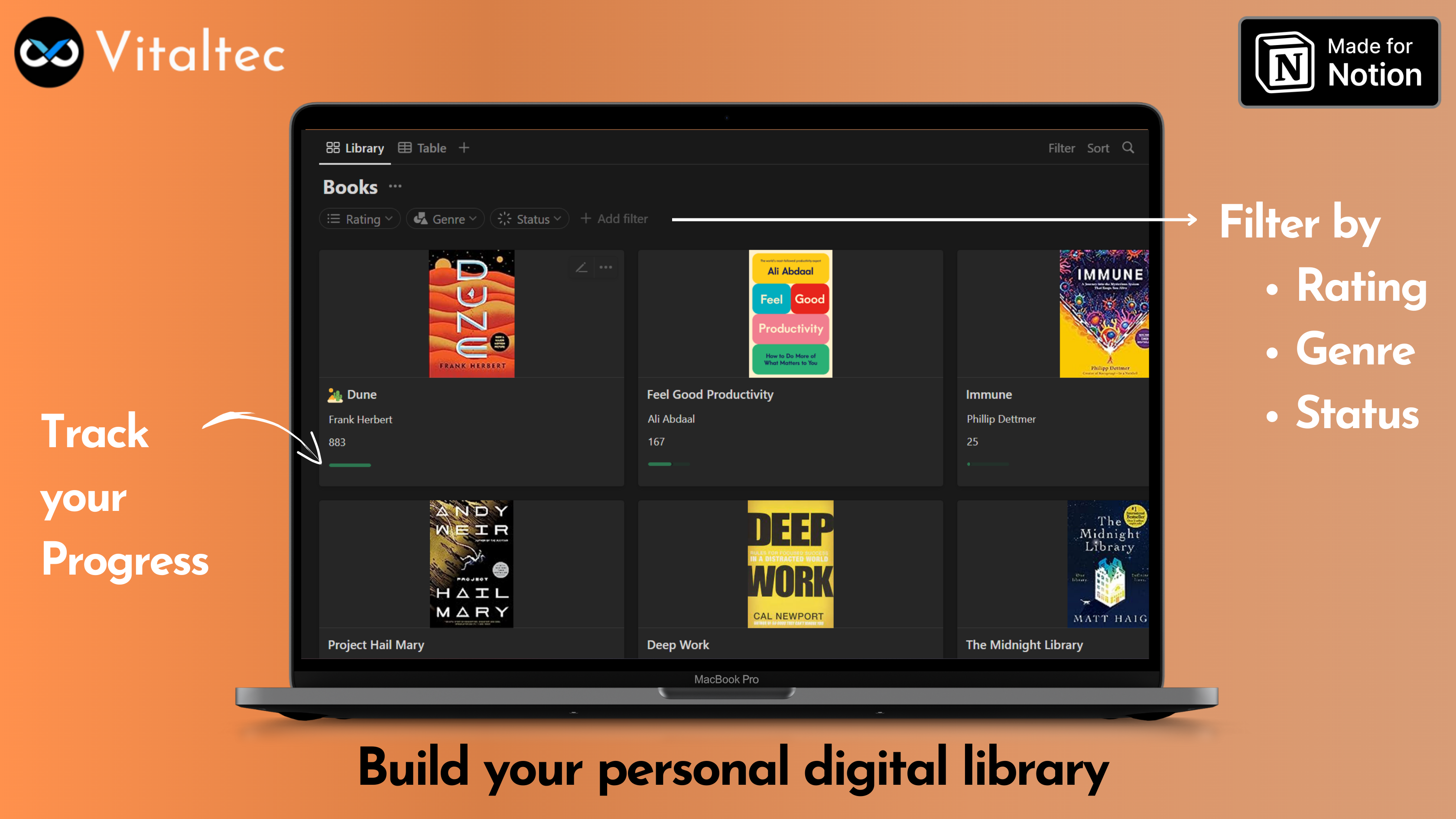
Task: Click page count 25 on Immune
Action: tap(972, 442)
